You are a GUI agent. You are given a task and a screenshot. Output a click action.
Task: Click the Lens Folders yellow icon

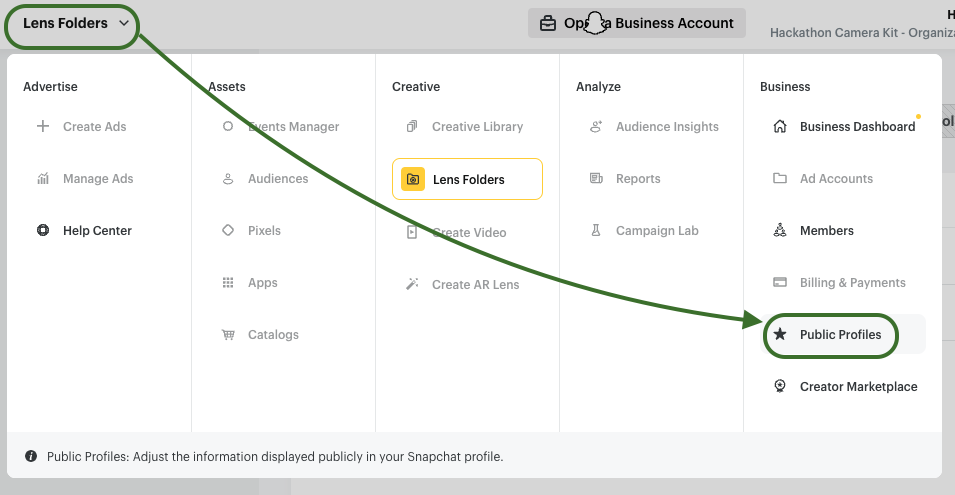coord(412,179)
